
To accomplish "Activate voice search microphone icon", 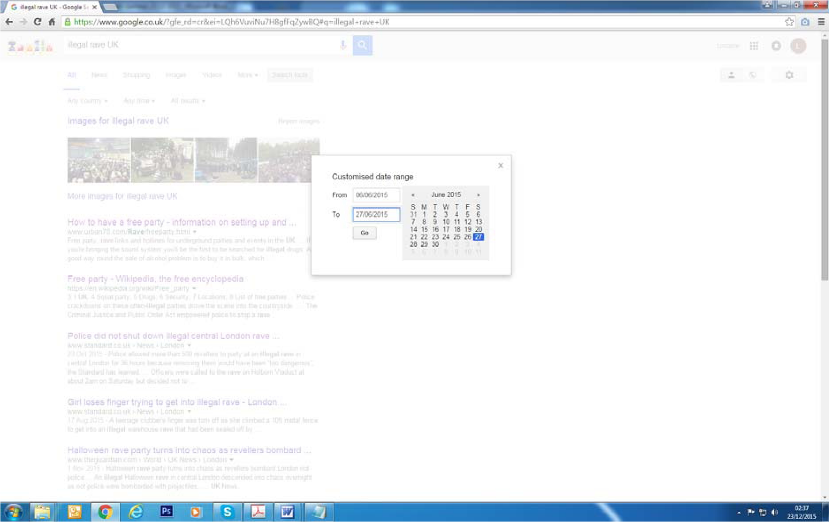I will 343,45.
